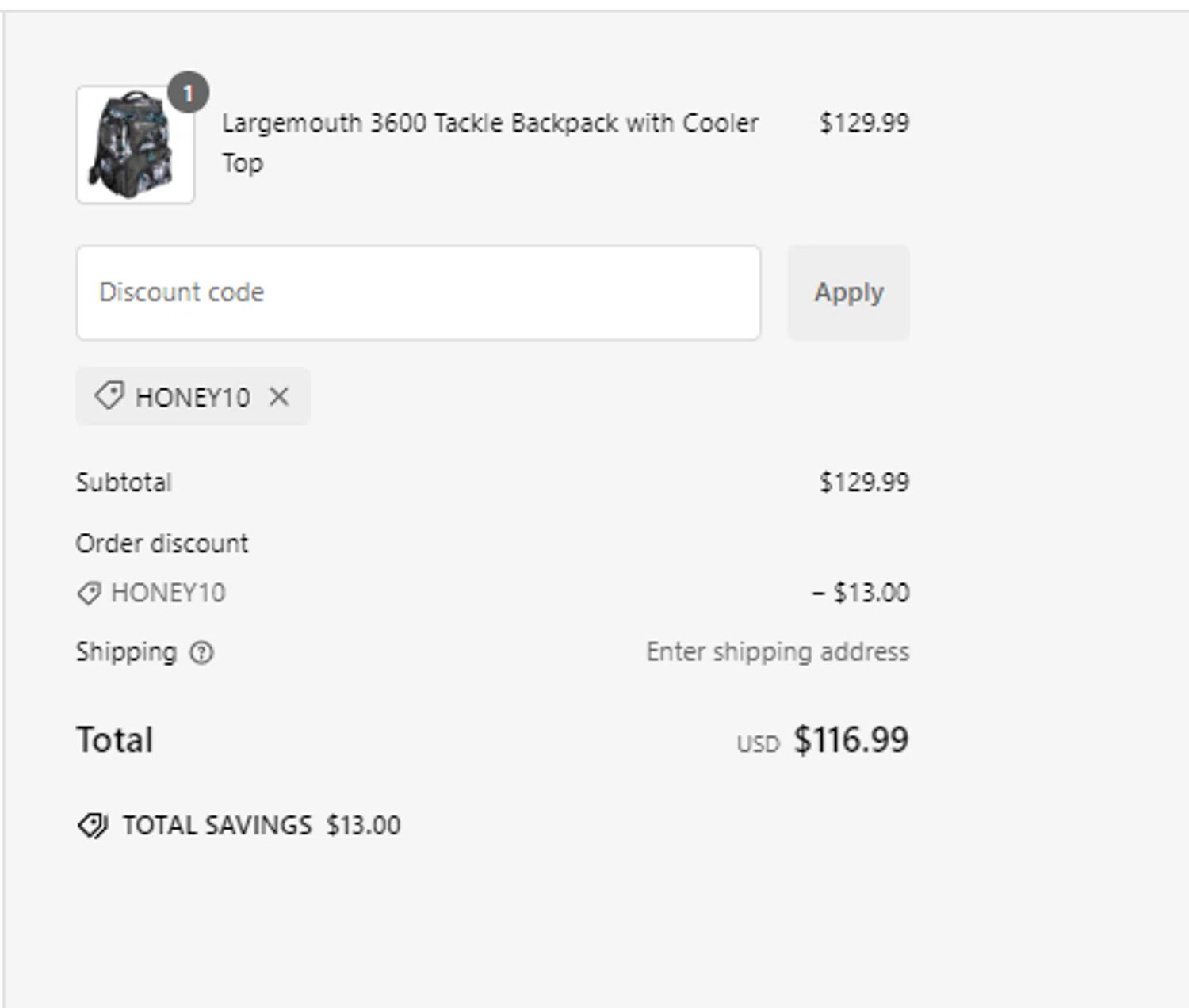Click the tag icon in HONEY10 chip
Image resolution: width=1189 pixels, height=1008 pixels.
(109, 395)
